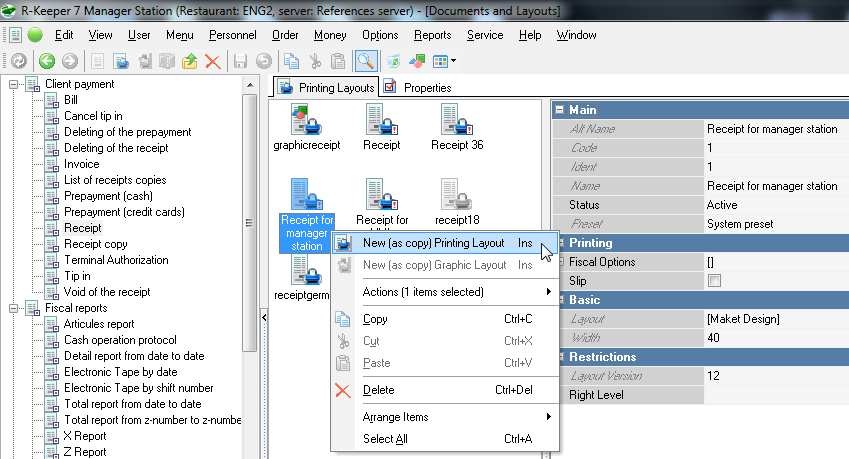The height and width of the screenshot is (459, 849).
Task: Click the red X delete toolbar icon
Action: click(212, 61)
